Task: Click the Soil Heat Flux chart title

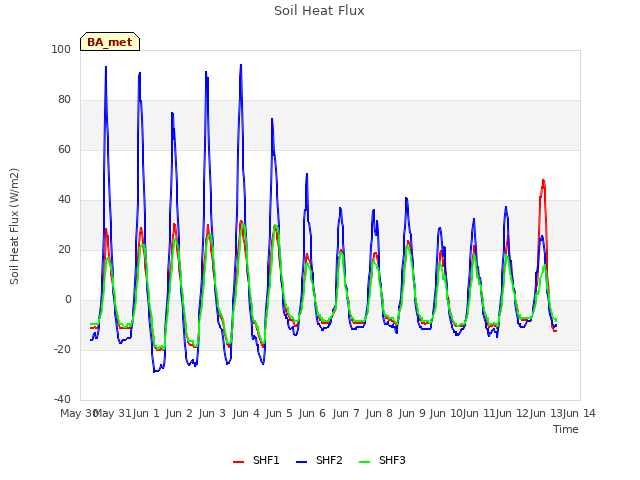Action: coord(319,11)
